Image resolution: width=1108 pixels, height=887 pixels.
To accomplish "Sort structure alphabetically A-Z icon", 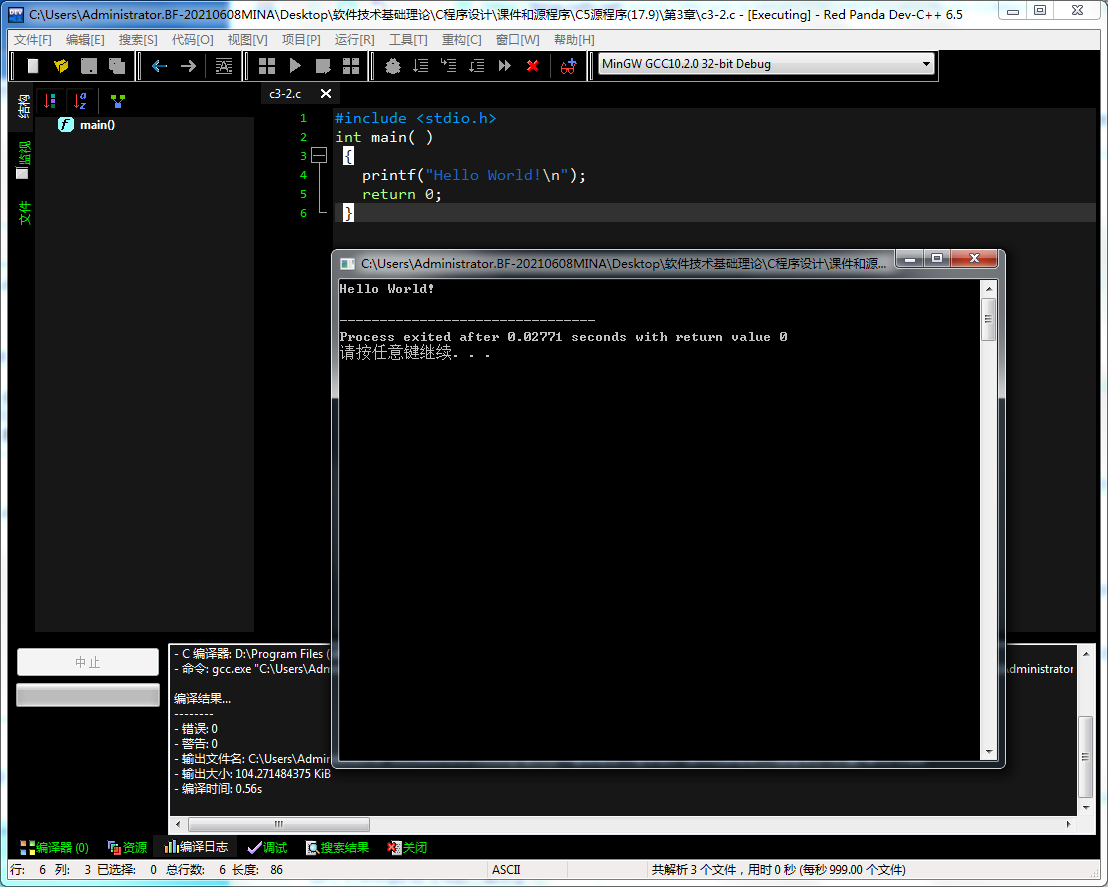I will pos(80,101).
